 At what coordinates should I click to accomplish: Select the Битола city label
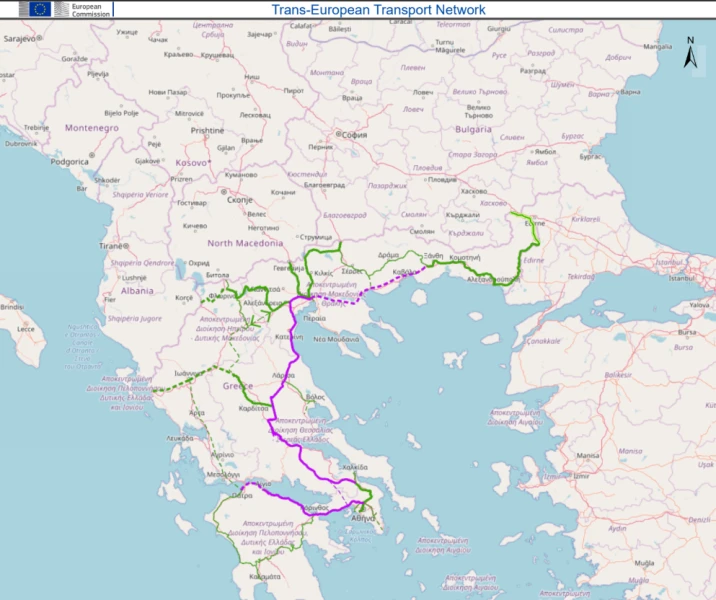[x=217, y=275]
